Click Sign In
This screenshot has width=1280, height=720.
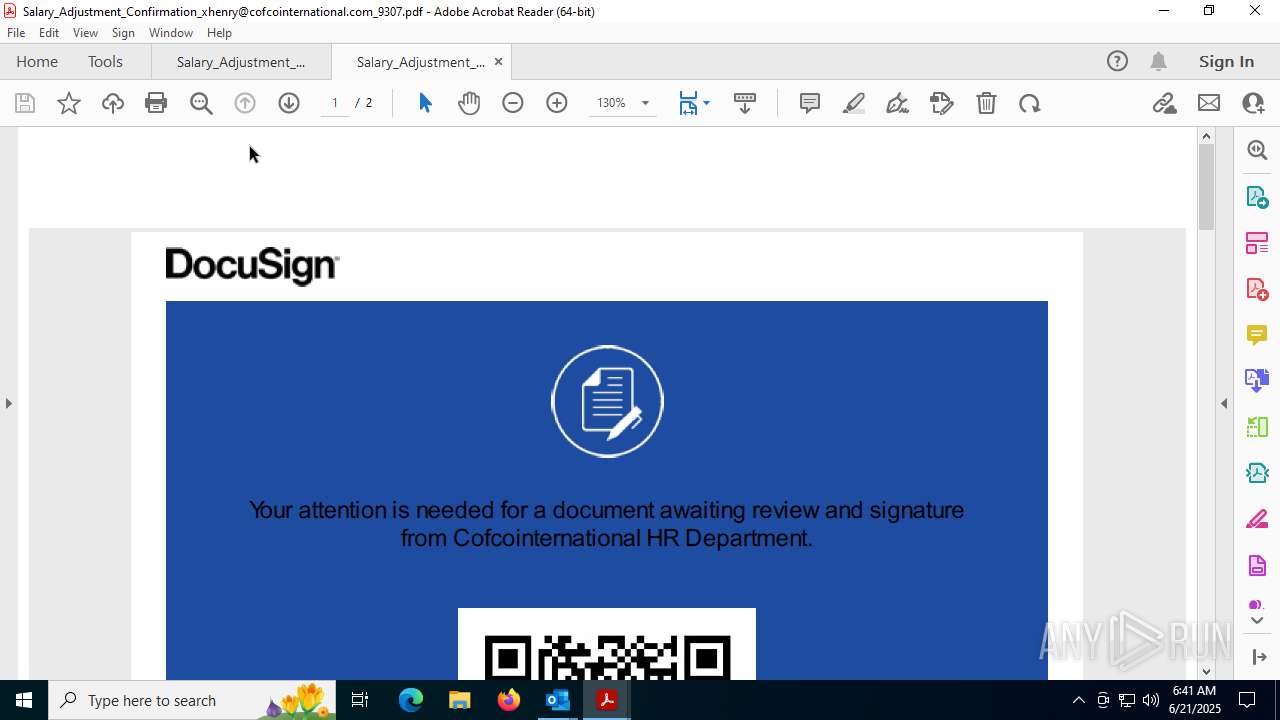1226,62
